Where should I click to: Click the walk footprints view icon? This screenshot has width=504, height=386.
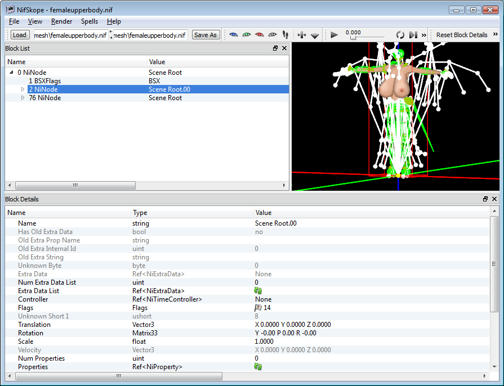pyautogui.click(x=285, y=35)
